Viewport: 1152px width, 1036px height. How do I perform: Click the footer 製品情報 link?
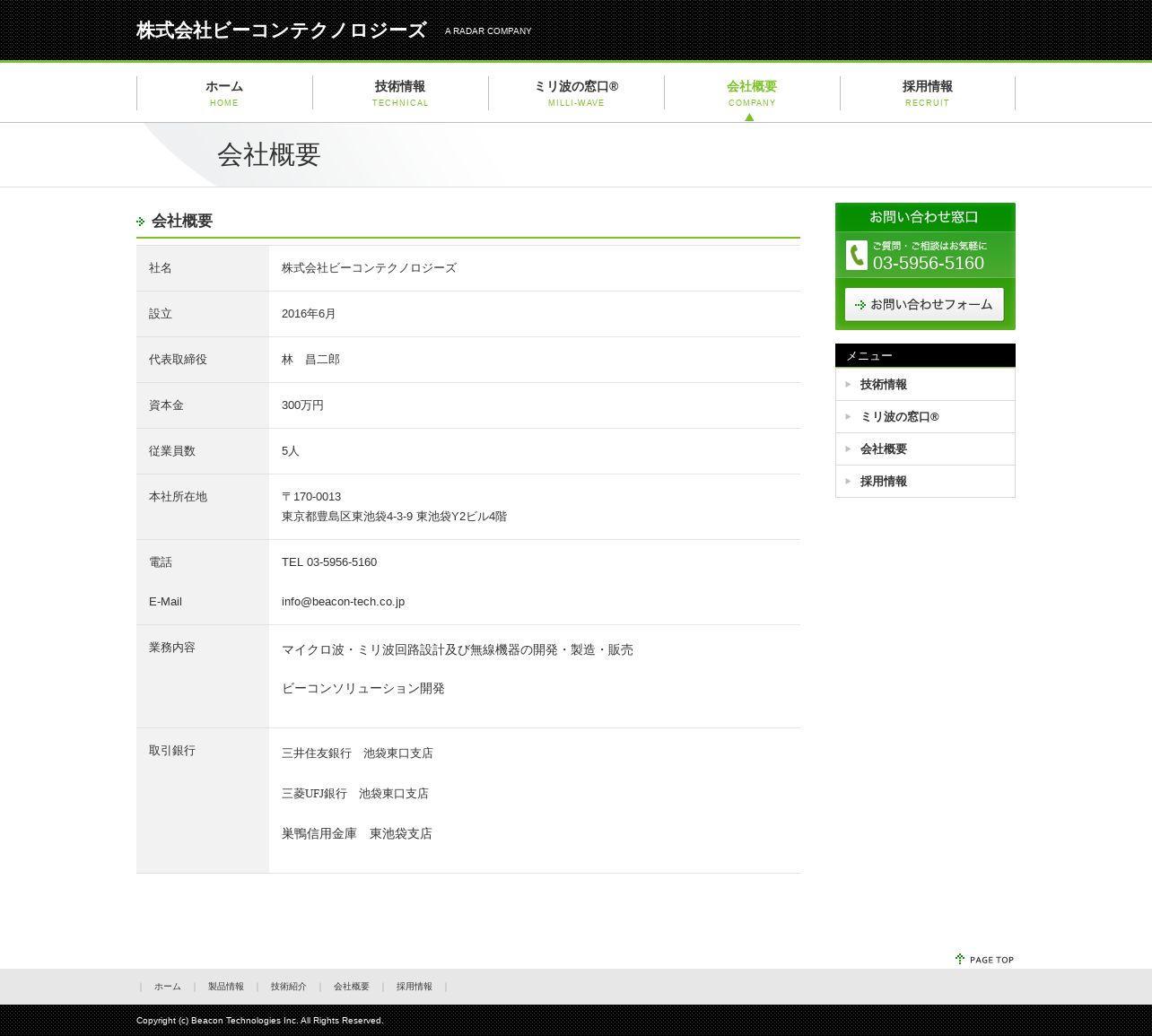coord(226,987)
